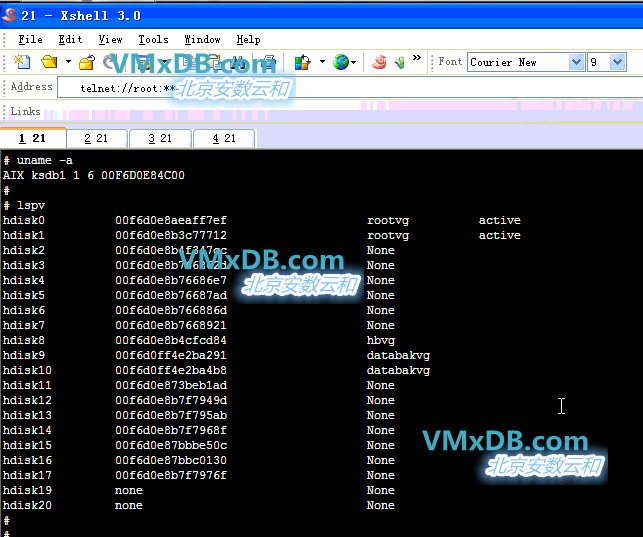Open the File menu

point(30,40)
